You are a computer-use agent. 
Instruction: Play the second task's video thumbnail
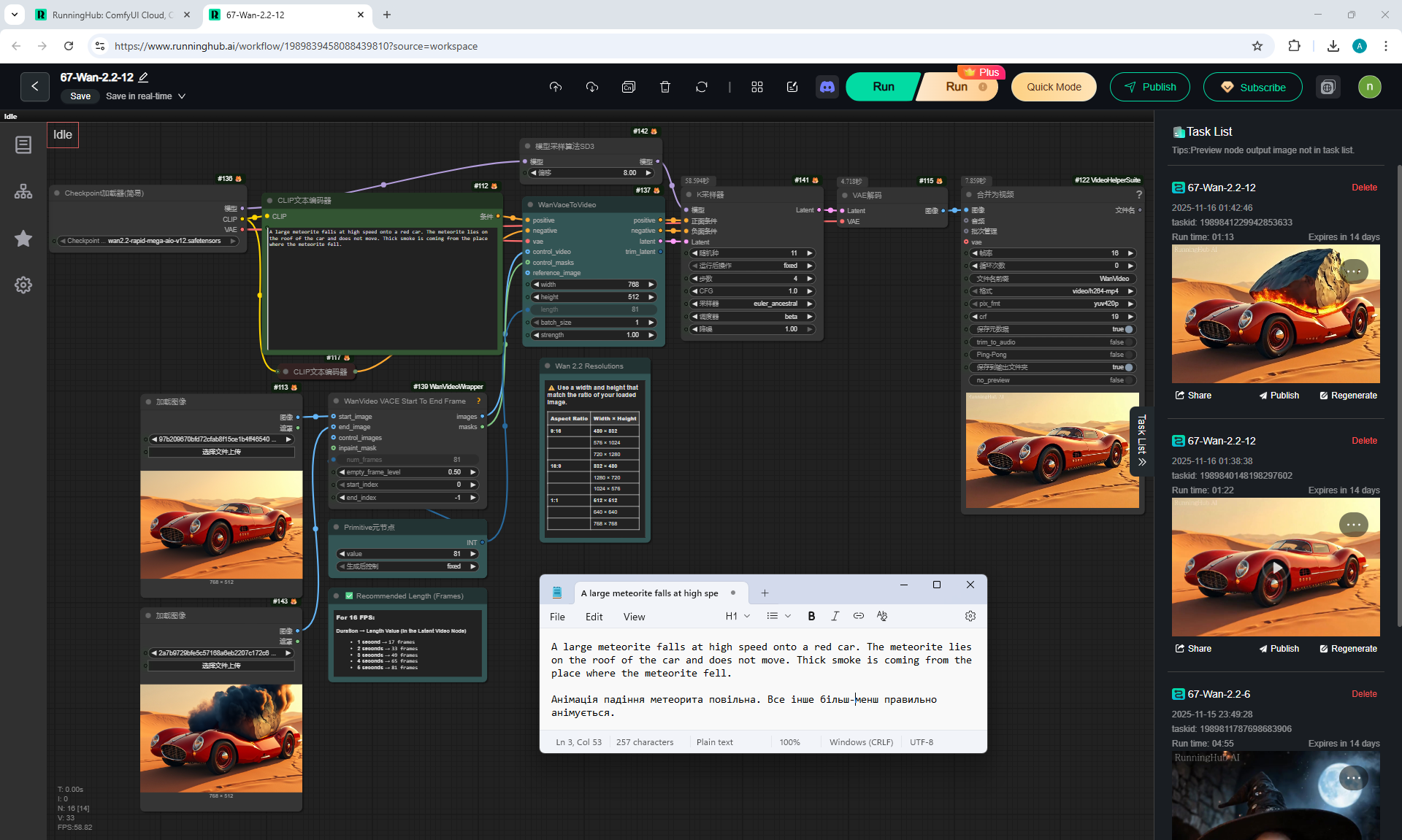1276,568
